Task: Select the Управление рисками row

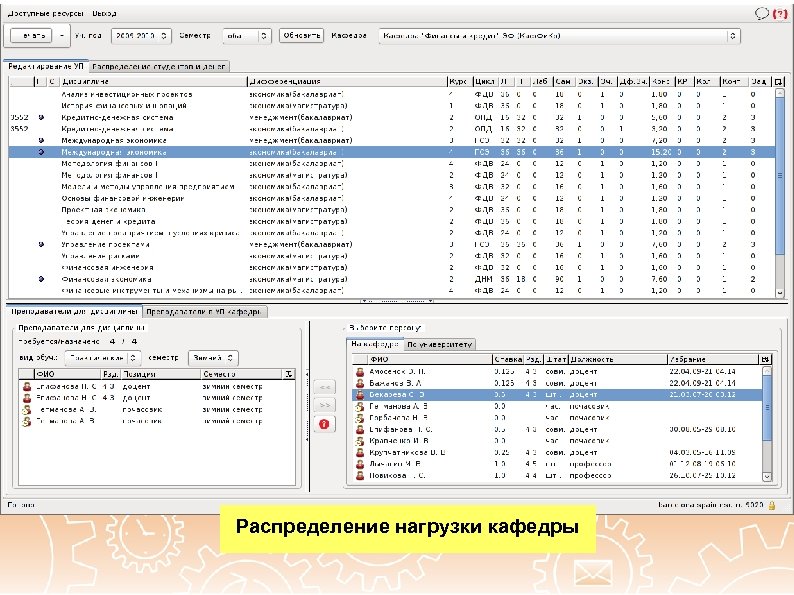Action: coord(392,256)
